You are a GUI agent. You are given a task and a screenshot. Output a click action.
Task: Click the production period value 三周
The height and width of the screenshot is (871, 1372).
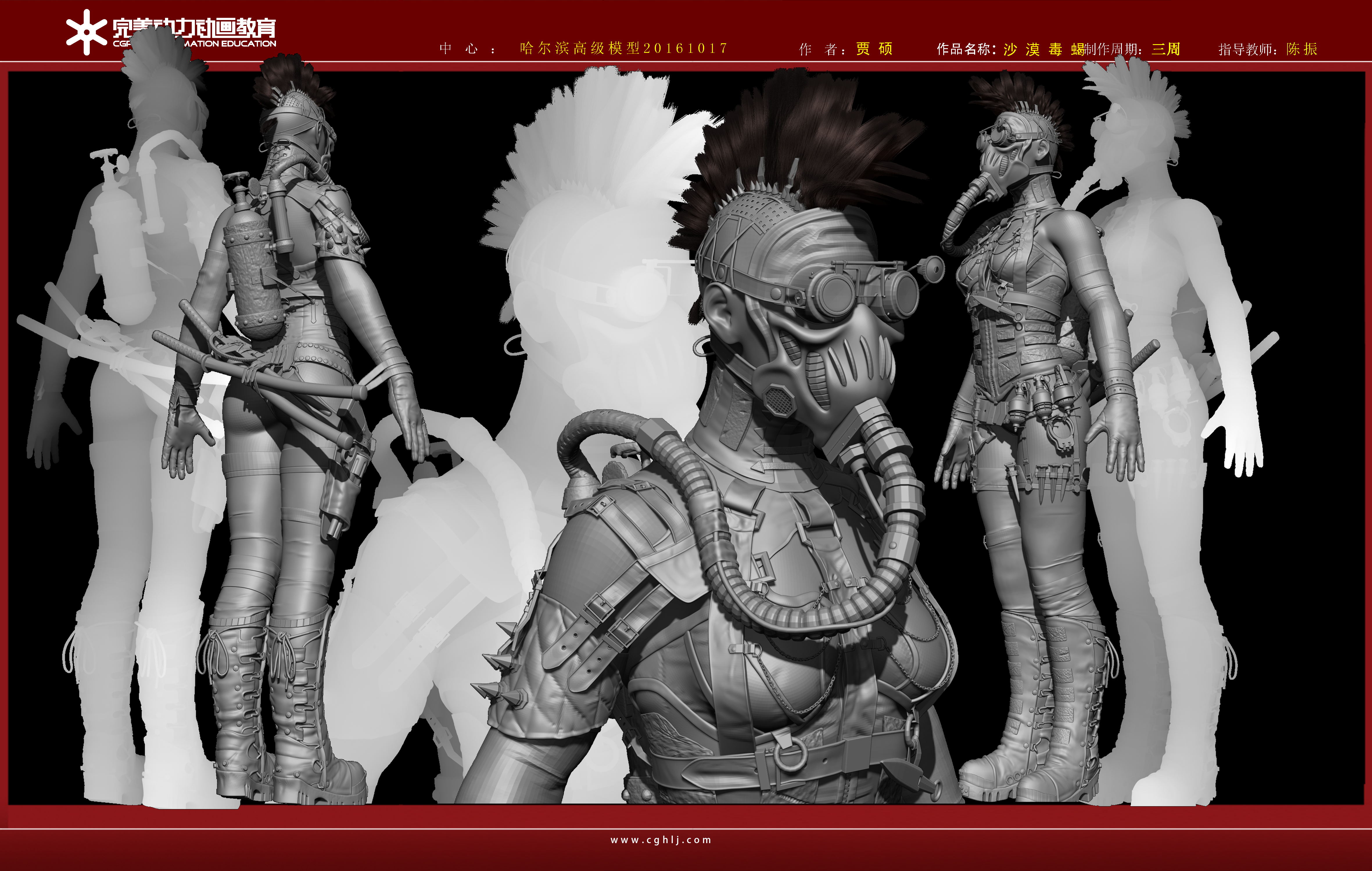1166,50
